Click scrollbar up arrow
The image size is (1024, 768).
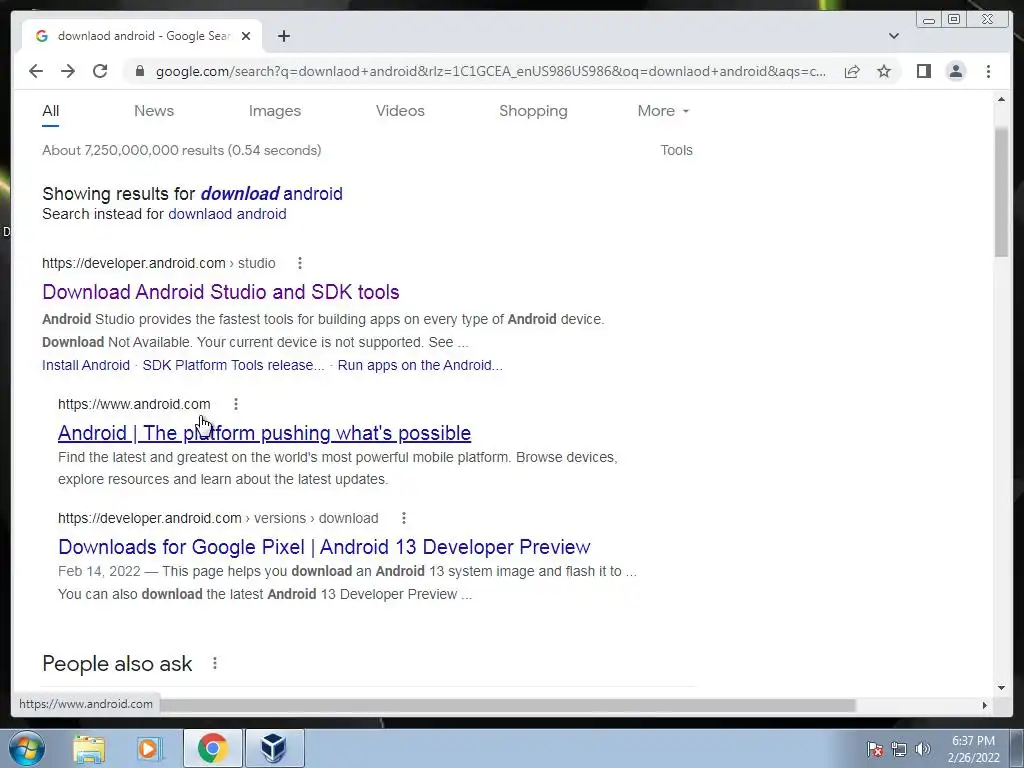point(1001,99)
